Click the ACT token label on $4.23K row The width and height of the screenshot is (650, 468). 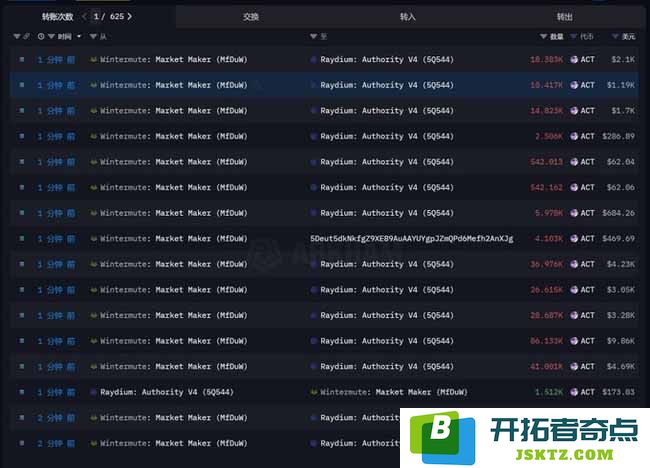[x=587, y=264]
